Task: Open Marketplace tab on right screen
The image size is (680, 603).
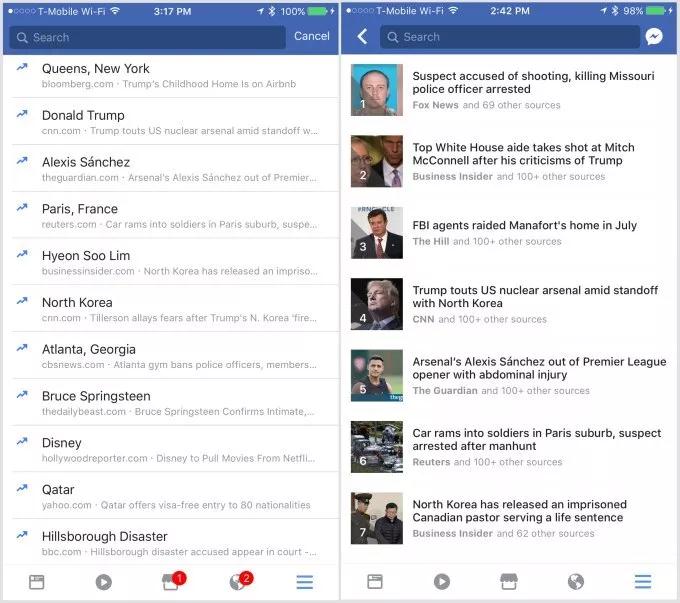Action: (509, 582)
